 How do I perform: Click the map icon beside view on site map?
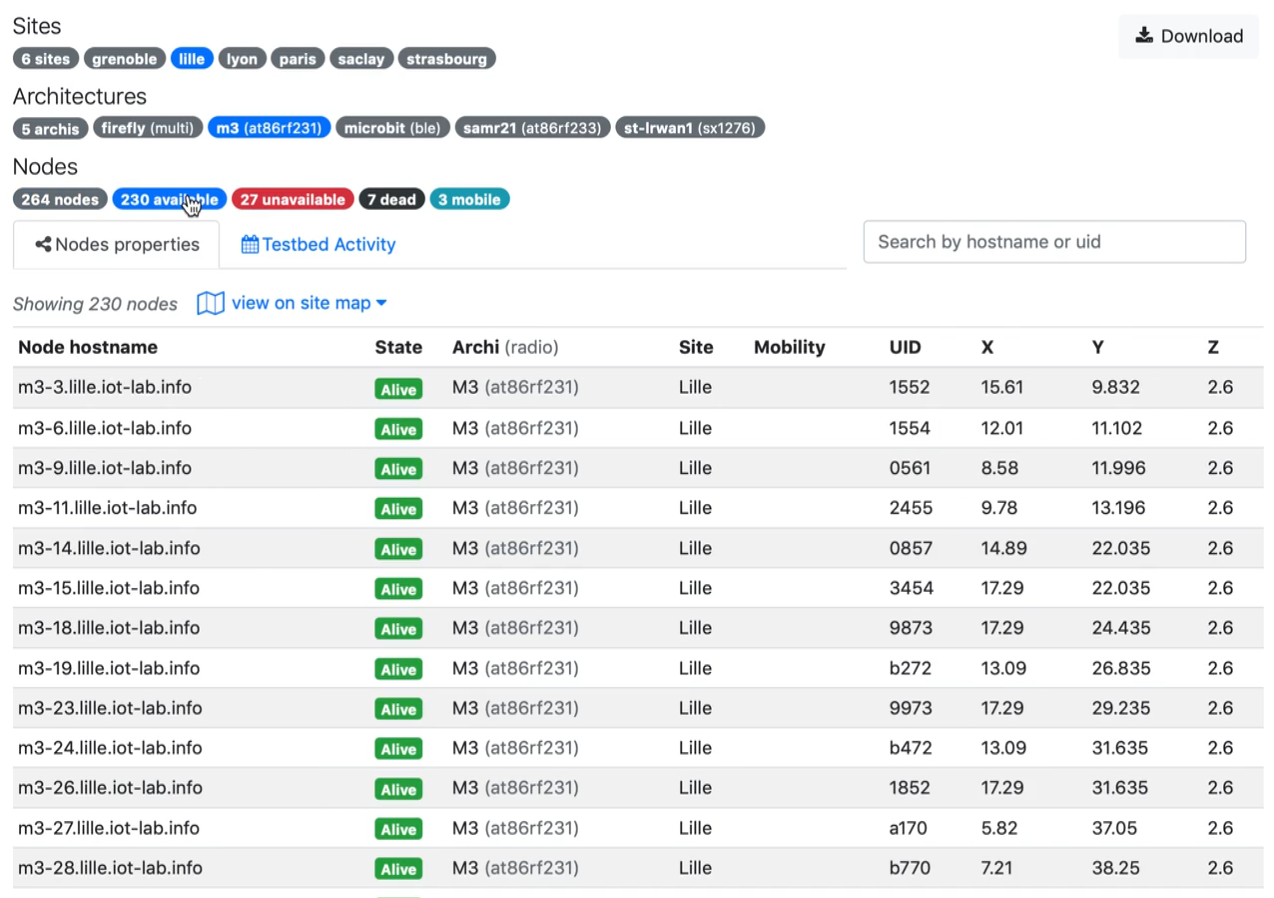click(210, 303)
